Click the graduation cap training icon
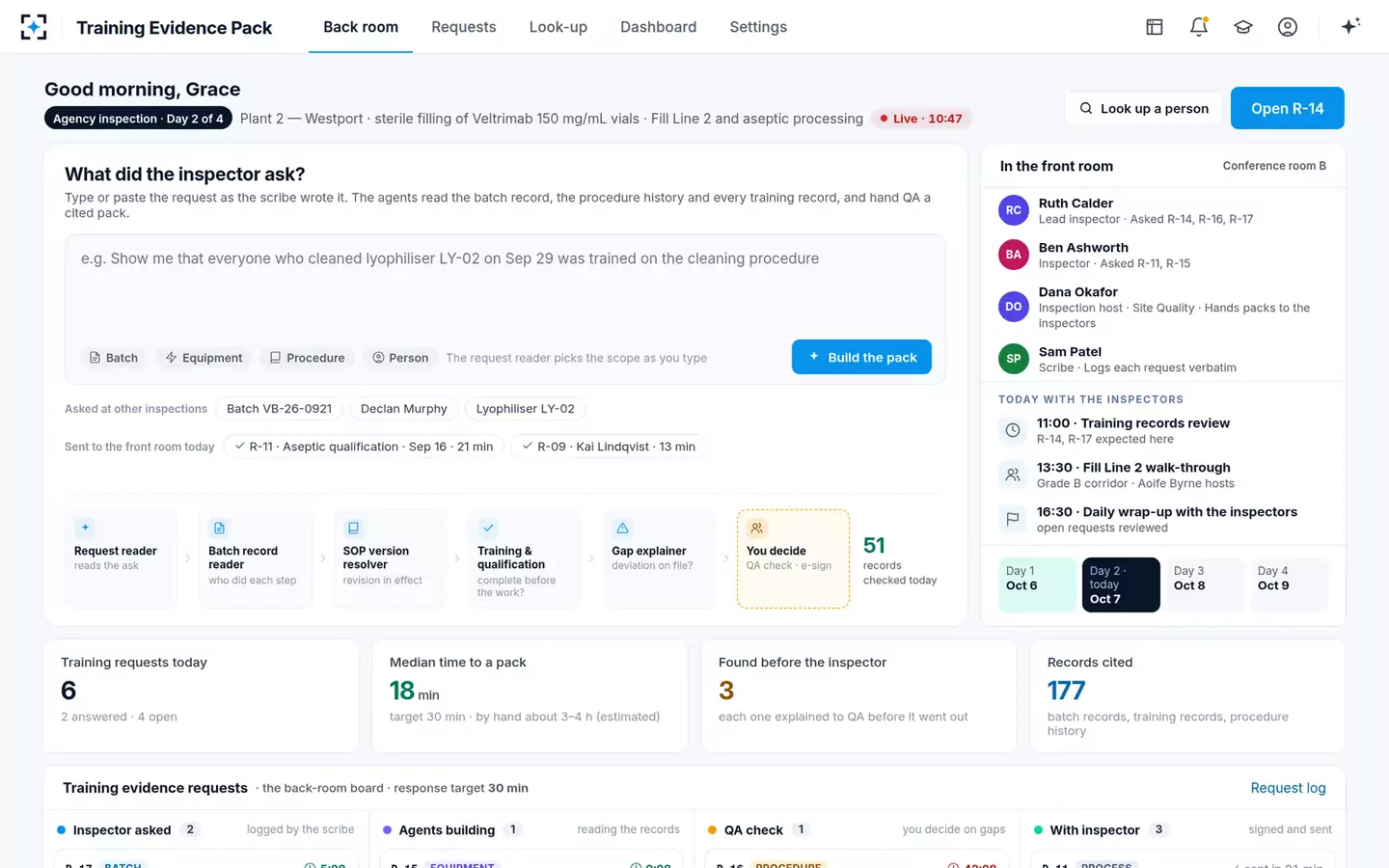1389x868 pixels. click(1243, 27)
